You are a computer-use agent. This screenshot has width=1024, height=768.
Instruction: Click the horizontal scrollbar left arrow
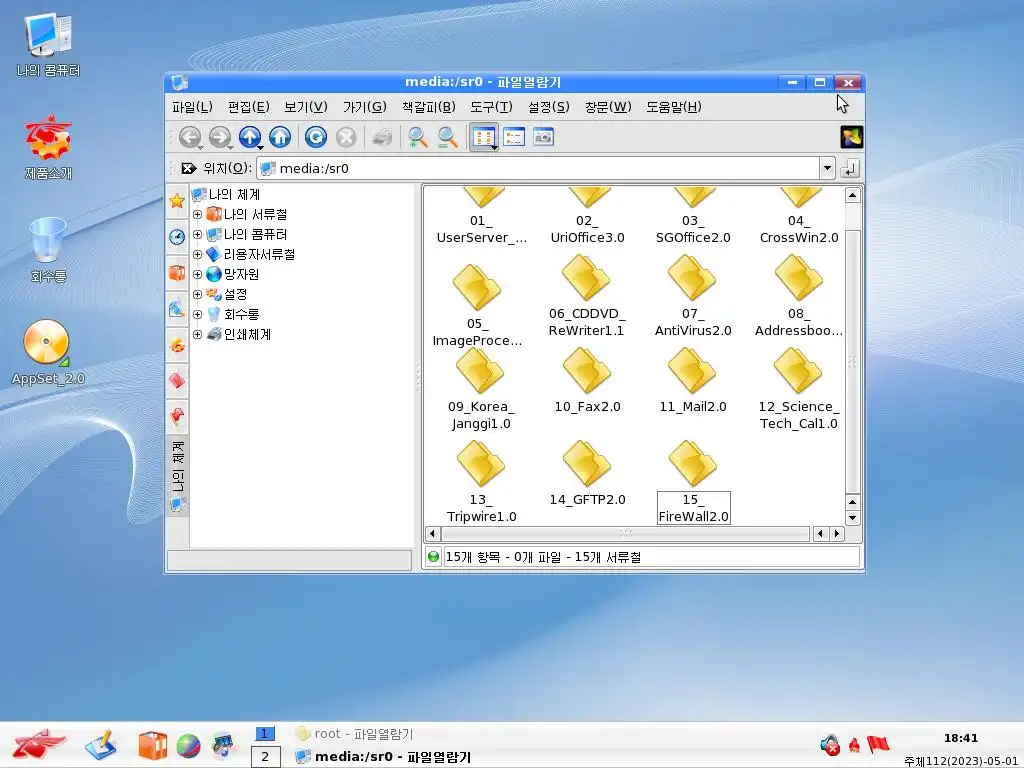pos(432,534)
